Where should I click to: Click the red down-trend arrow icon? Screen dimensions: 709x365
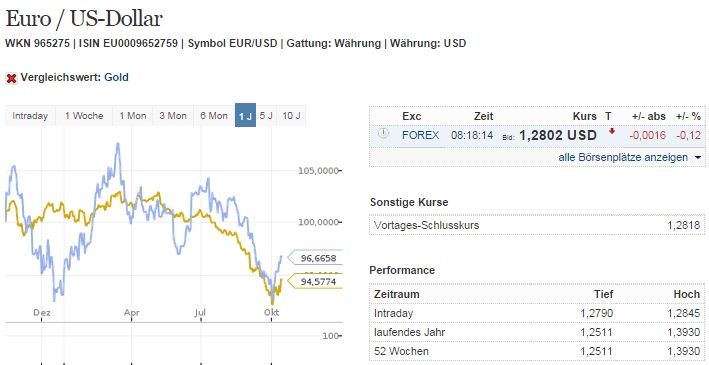612,132
